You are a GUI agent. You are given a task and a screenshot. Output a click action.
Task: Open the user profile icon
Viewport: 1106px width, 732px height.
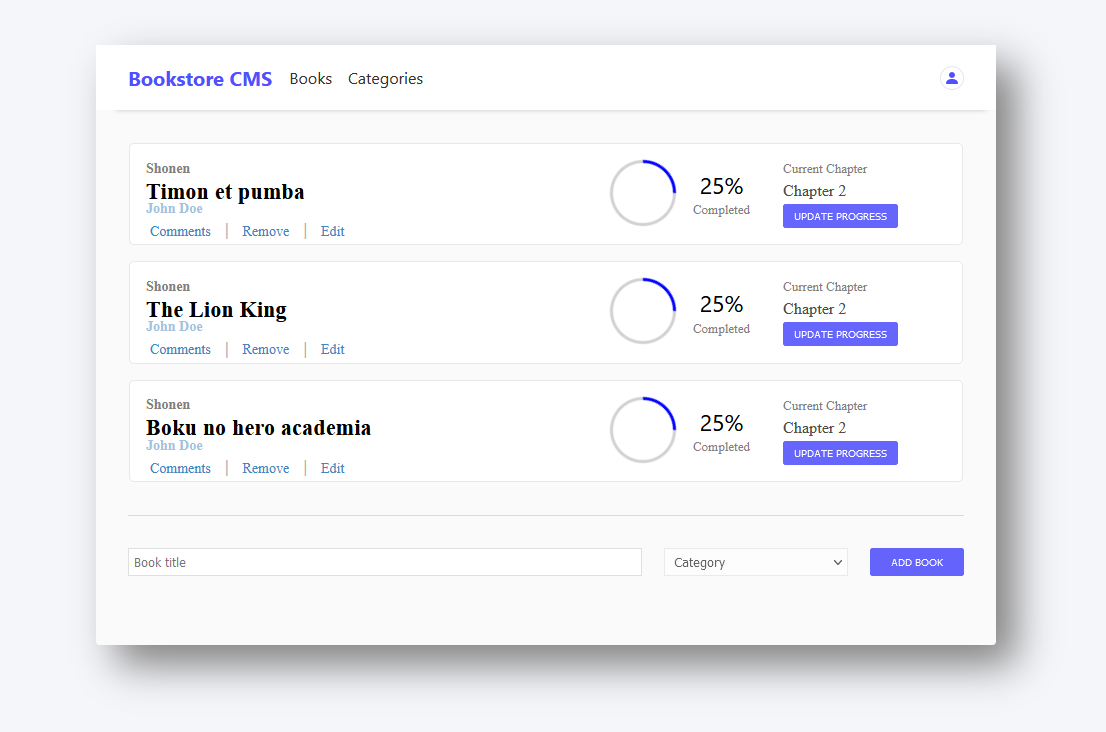(951, 78)
